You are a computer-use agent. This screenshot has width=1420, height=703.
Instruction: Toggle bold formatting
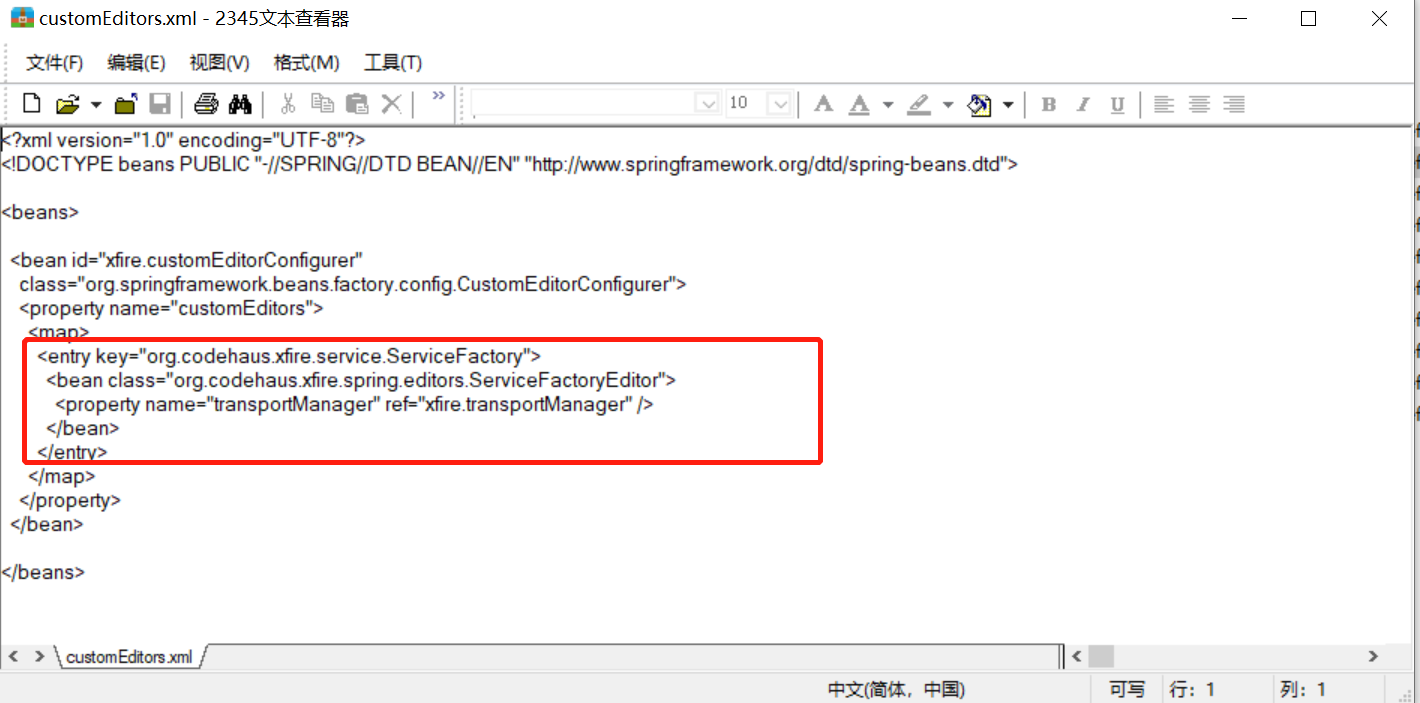pyautogui.click(x=1049, y=104)
